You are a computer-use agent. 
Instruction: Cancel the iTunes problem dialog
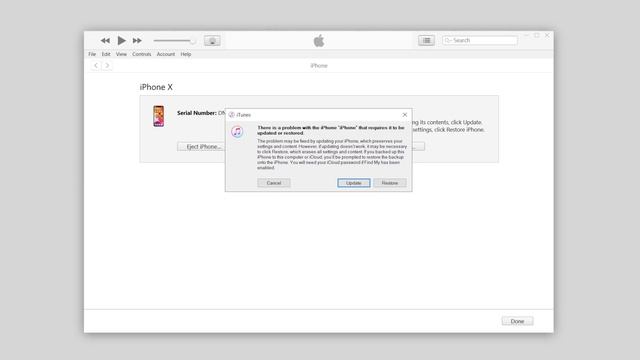coord(274,183)
